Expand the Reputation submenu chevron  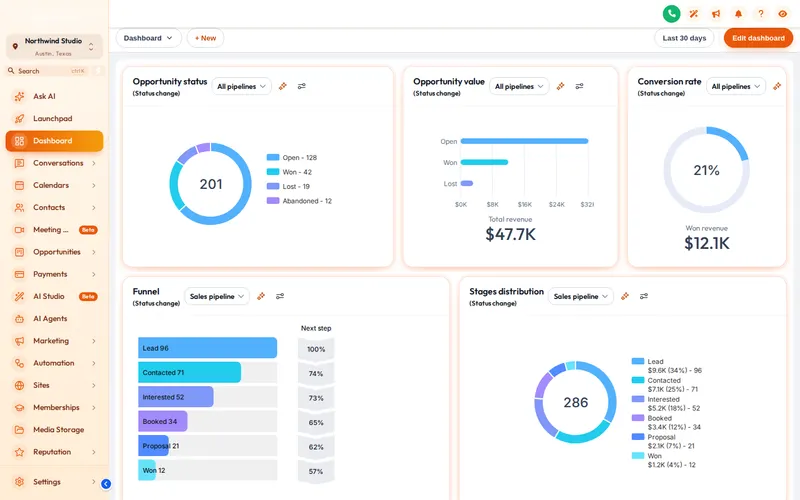tap(94, 452)
